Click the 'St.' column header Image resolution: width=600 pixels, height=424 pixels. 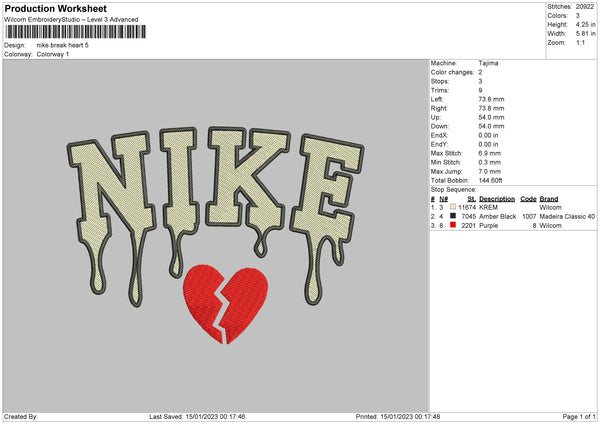pyautogui.click(x=471, y=199)
